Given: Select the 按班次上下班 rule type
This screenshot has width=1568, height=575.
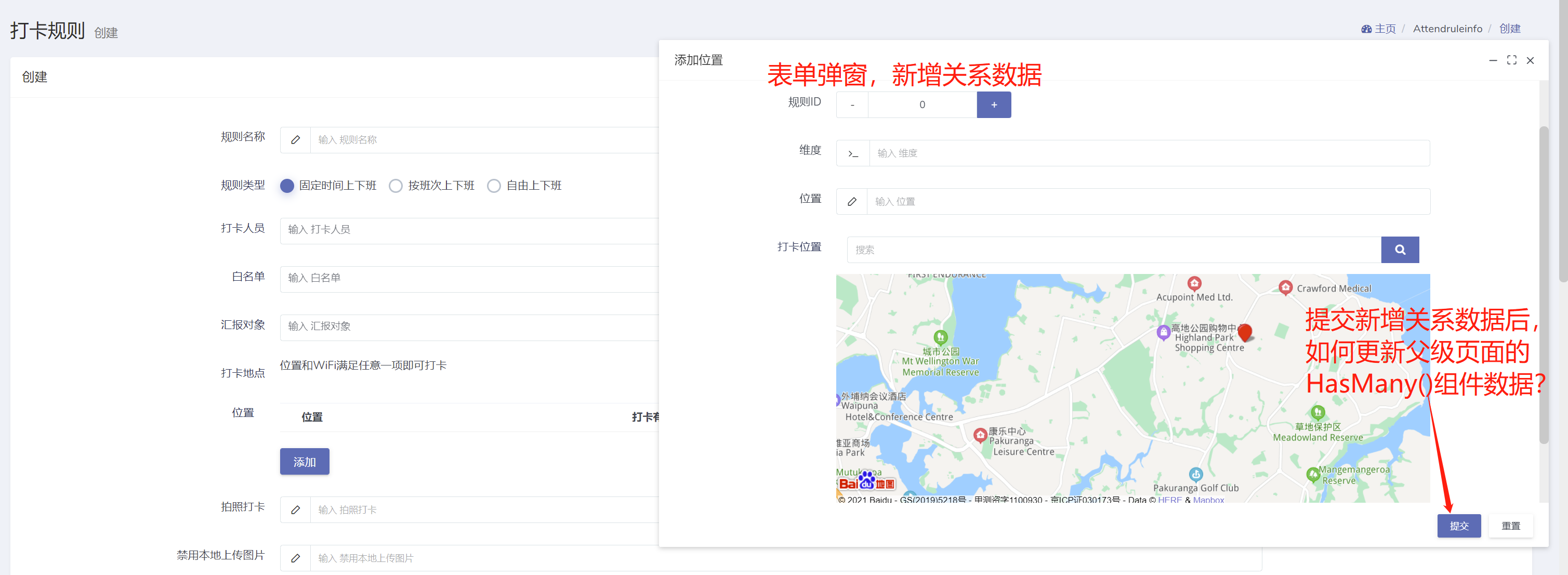Looking at the screenshot, I should pyautogui.click(x=396, y=185).
